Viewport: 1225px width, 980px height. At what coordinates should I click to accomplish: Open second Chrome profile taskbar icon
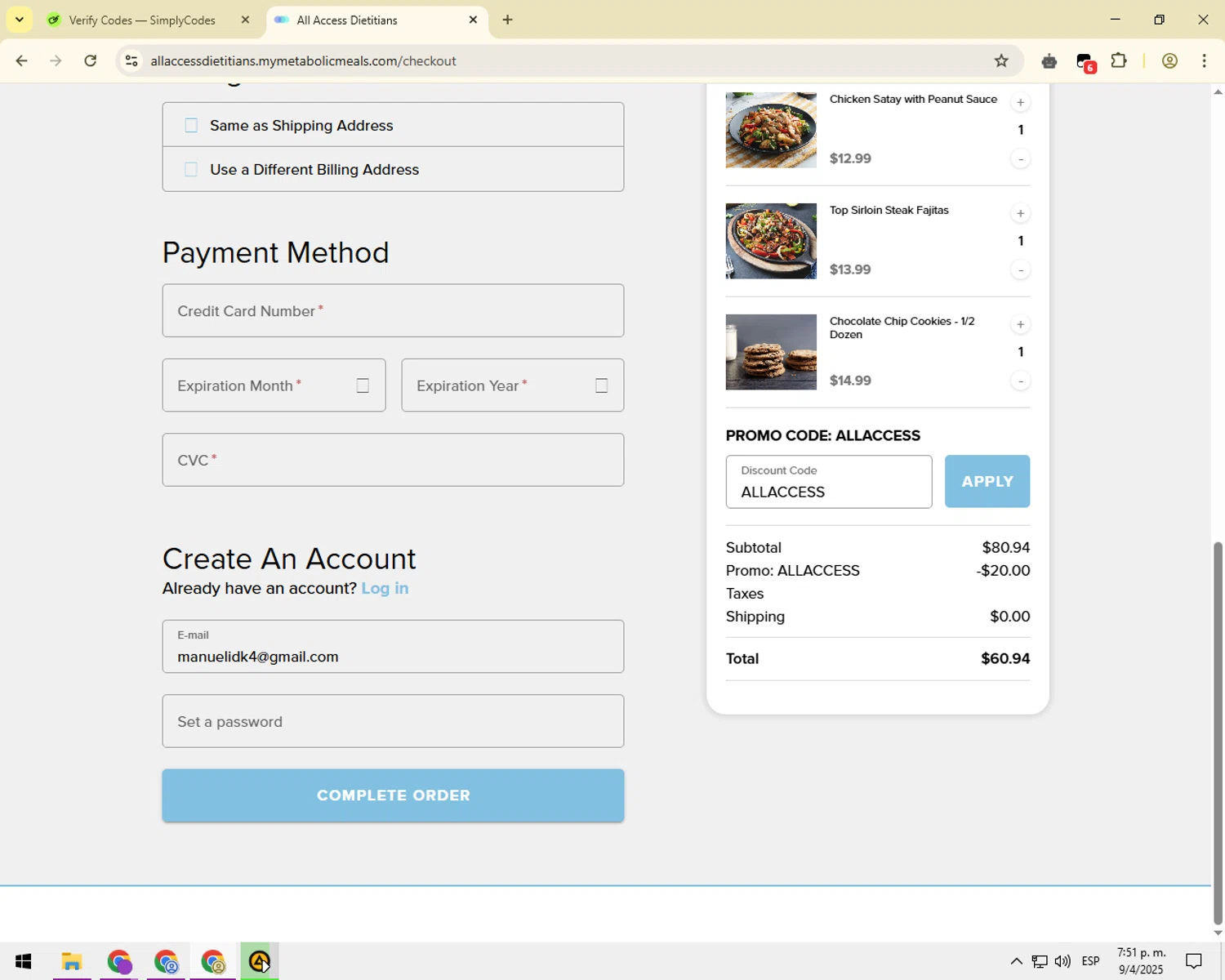pyautogui.click(x=166, y=961)
